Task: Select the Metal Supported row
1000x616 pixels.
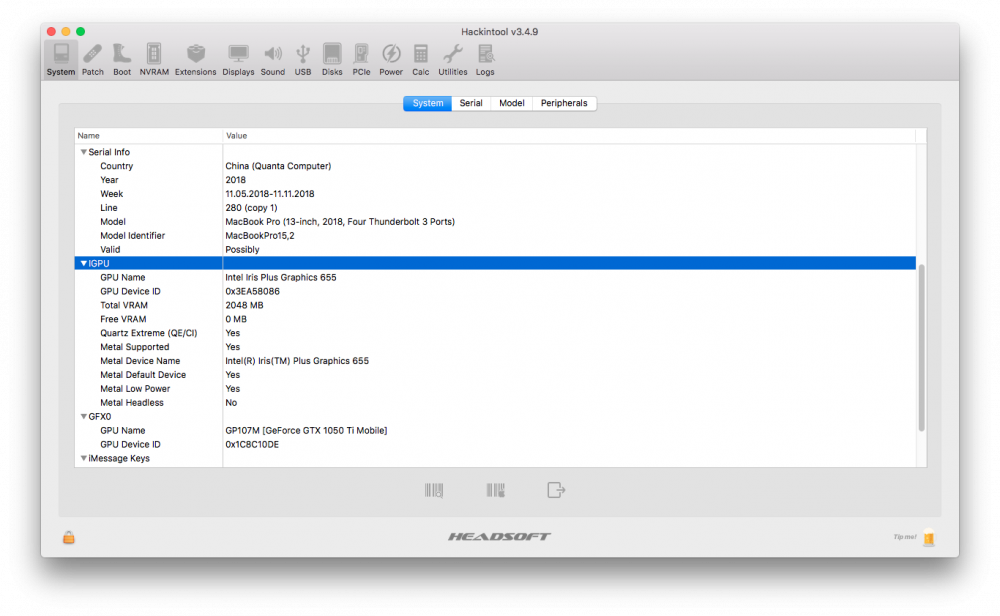Action: [495, 347]
